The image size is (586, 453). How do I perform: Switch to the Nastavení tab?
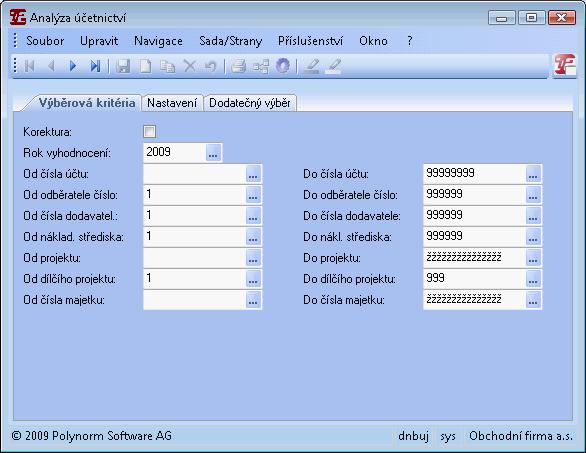[x=172, y=103]
